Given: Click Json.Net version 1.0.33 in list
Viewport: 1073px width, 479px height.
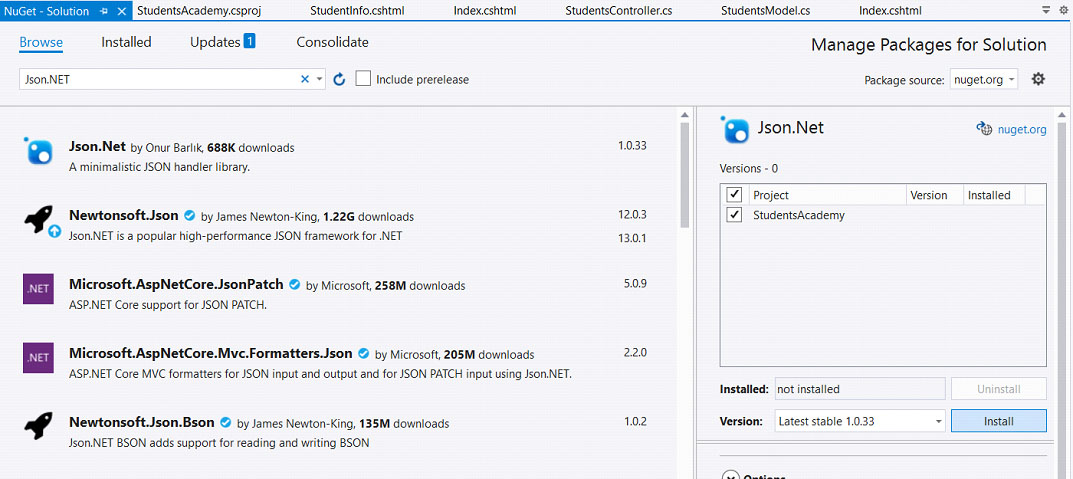Looking at the screenshot, I should 632,146.
